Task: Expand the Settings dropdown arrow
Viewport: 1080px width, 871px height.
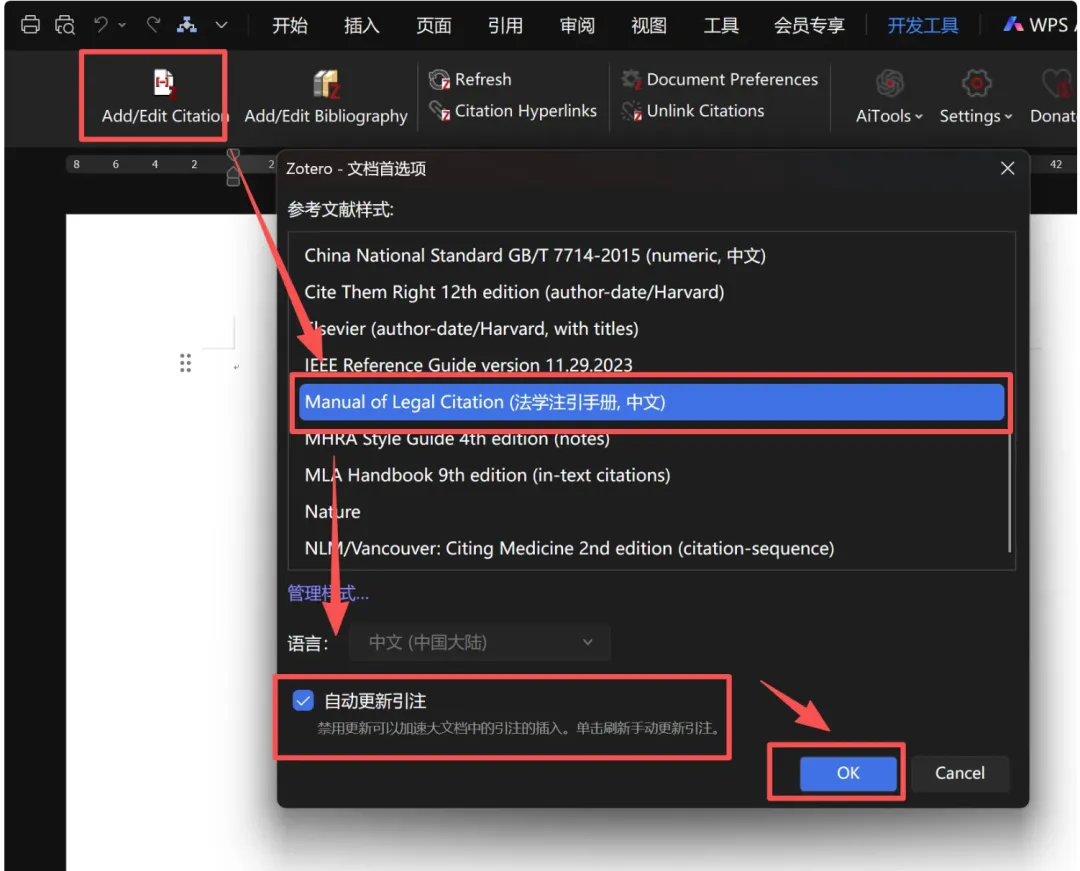Action: [x=1008, y=116]
